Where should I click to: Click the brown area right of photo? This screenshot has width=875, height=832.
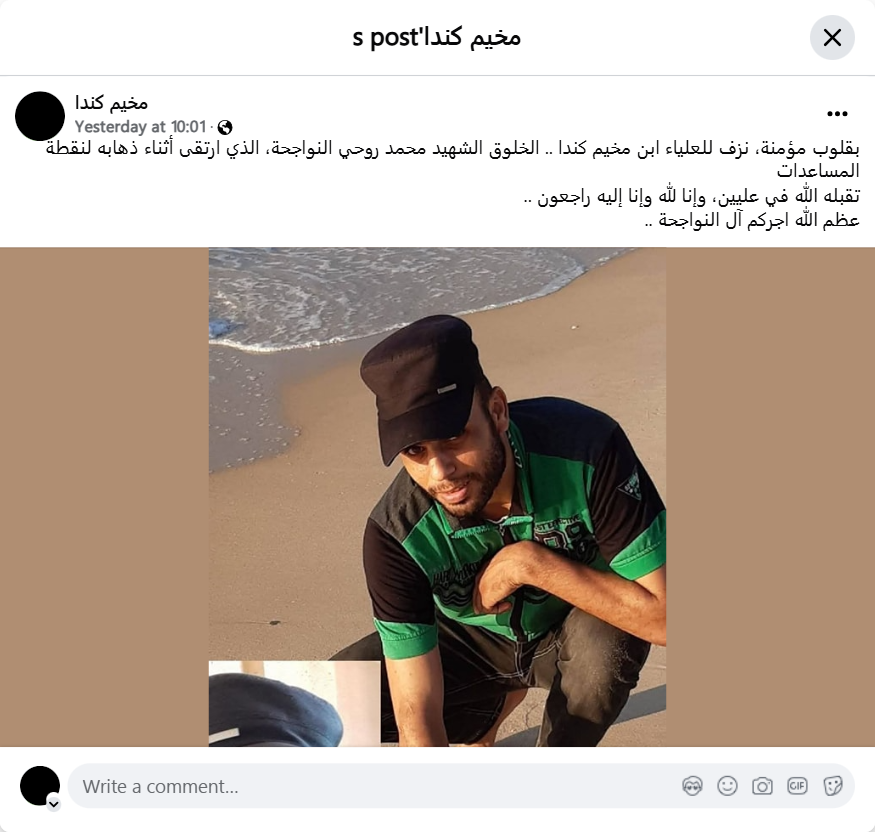point(770,497)
